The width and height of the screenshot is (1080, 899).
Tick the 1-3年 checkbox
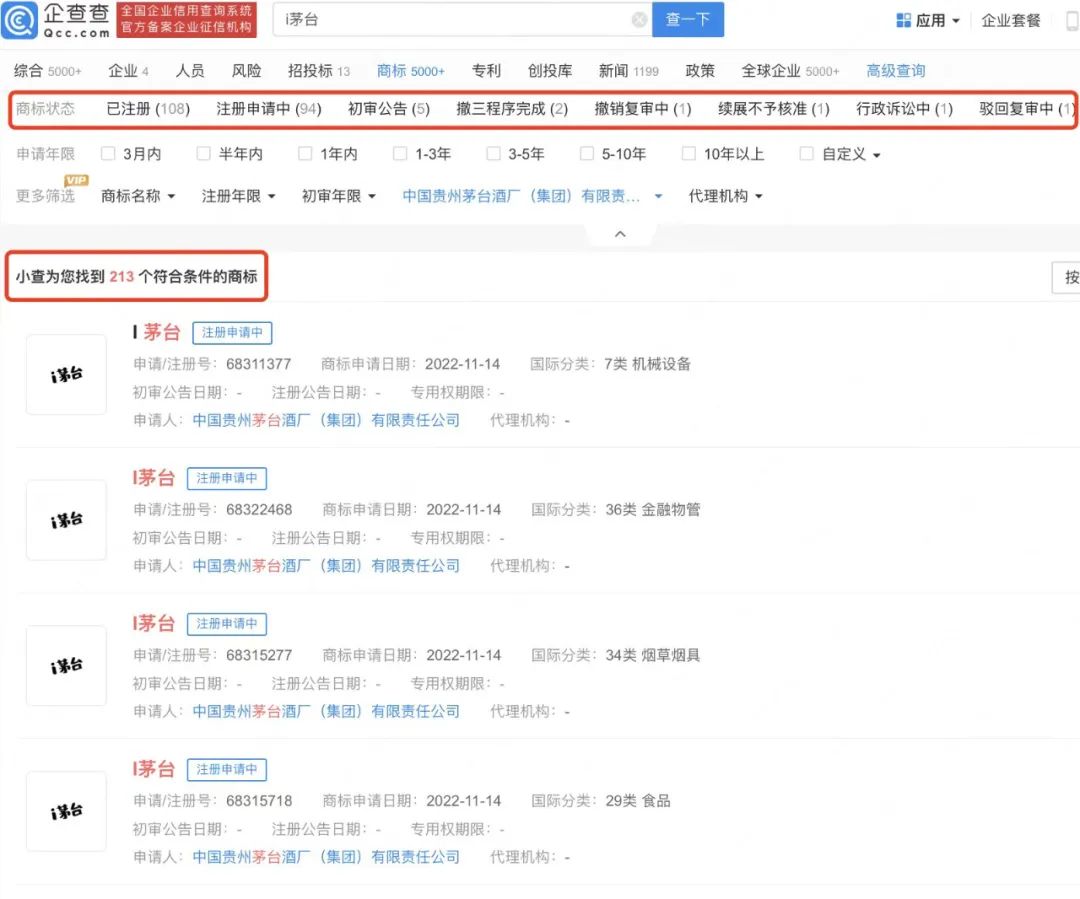point(400,154)
